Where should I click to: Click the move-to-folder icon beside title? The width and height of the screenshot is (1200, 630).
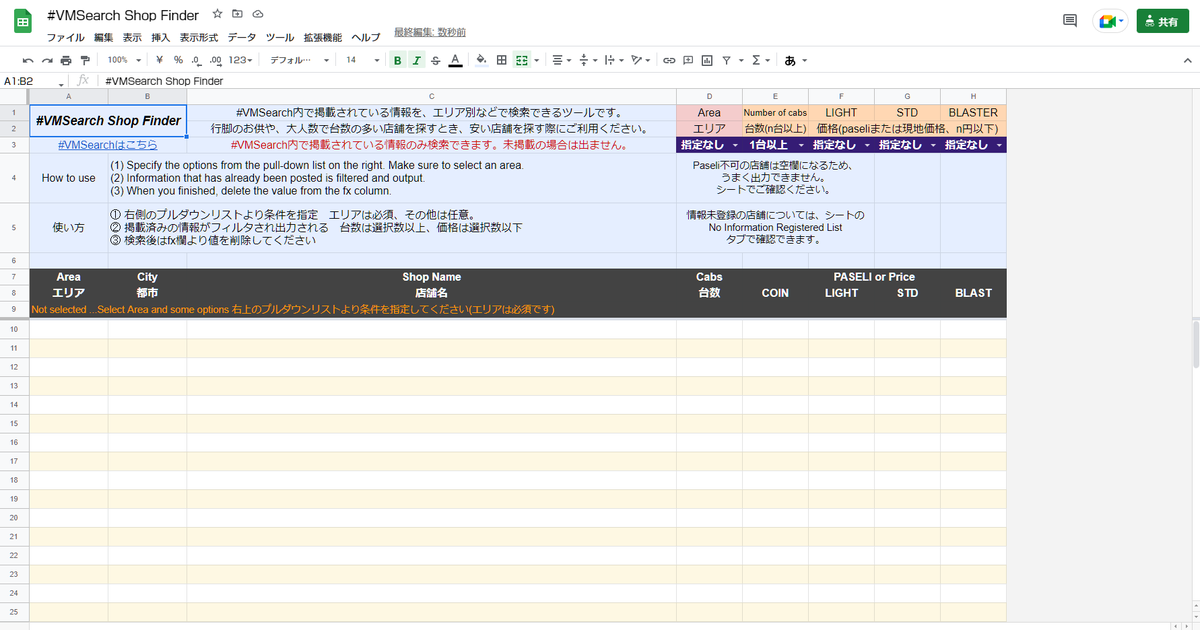(237, 15)
